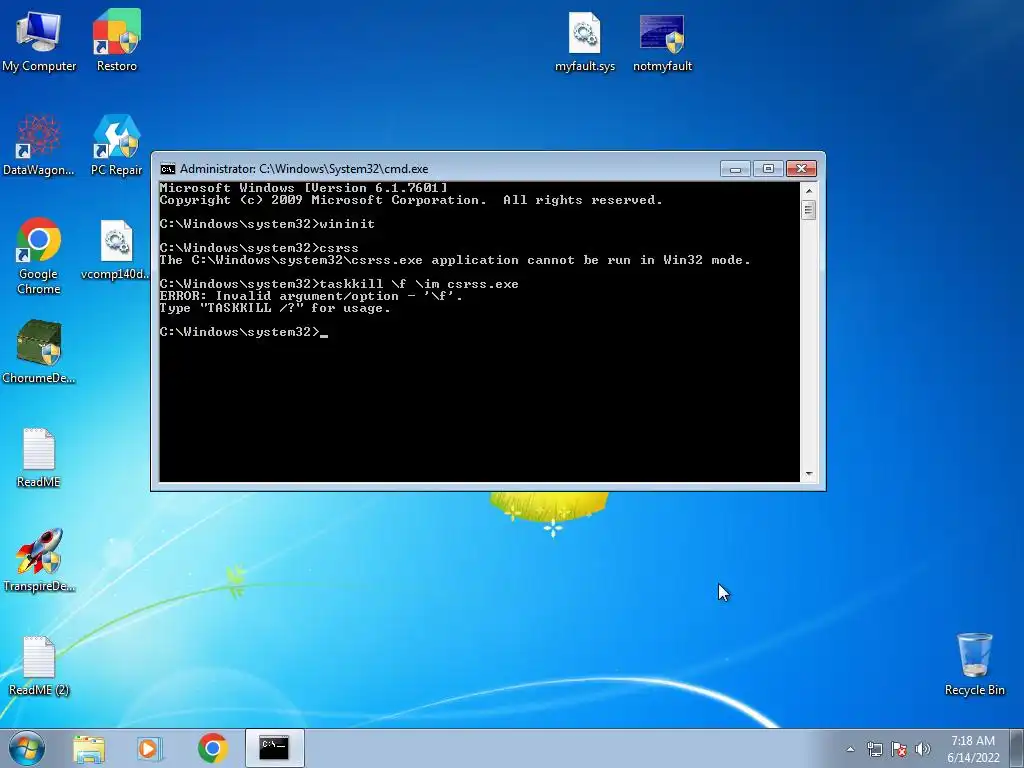The height and width of the screenshot is (768, 1024).
Task: Click the cmd scrollbar thumb
Action: [x=808, y=210]
